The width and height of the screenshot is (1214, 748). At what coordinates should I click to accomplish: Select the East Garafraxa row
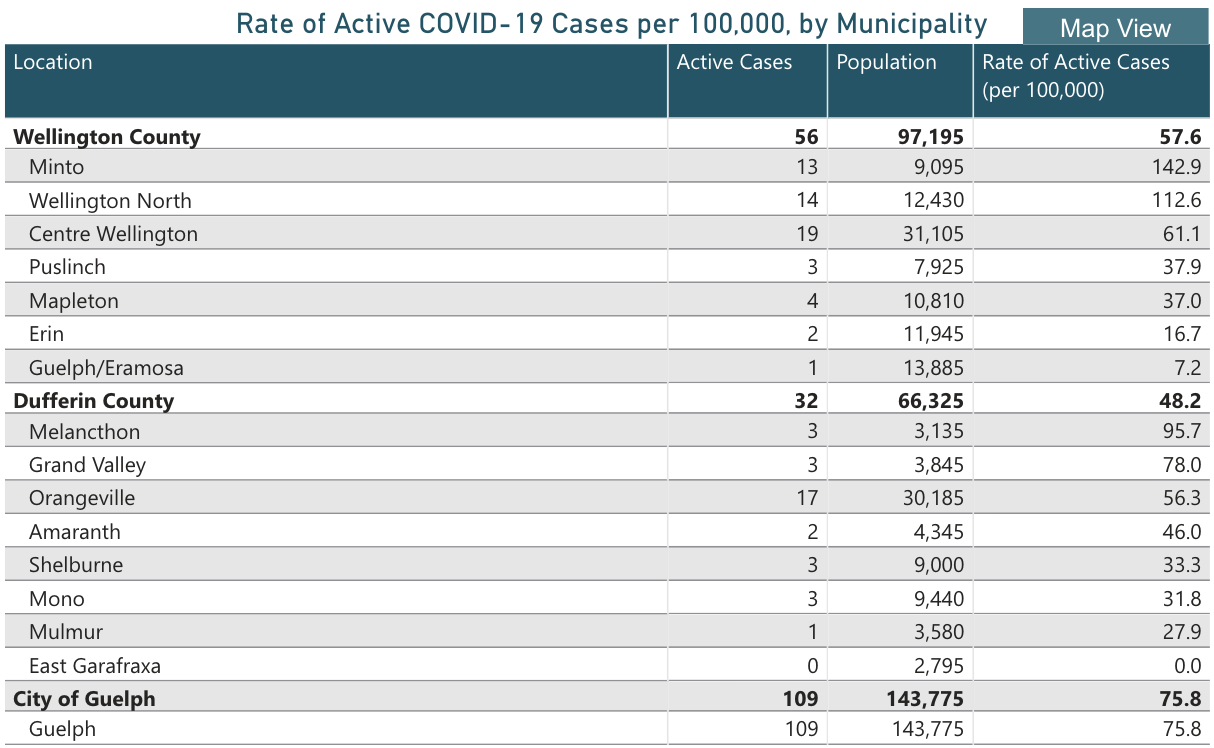click(95, 665)
